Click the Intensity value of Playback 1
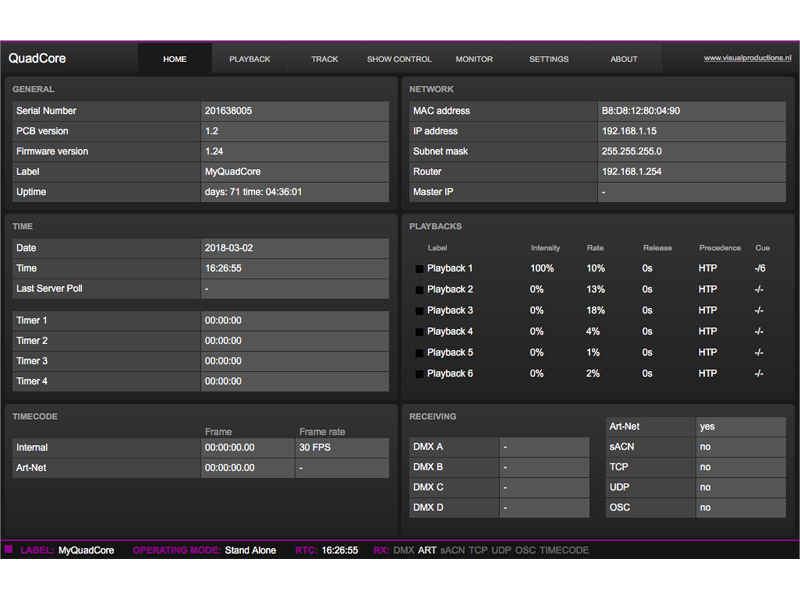 (x=543, y=268)
